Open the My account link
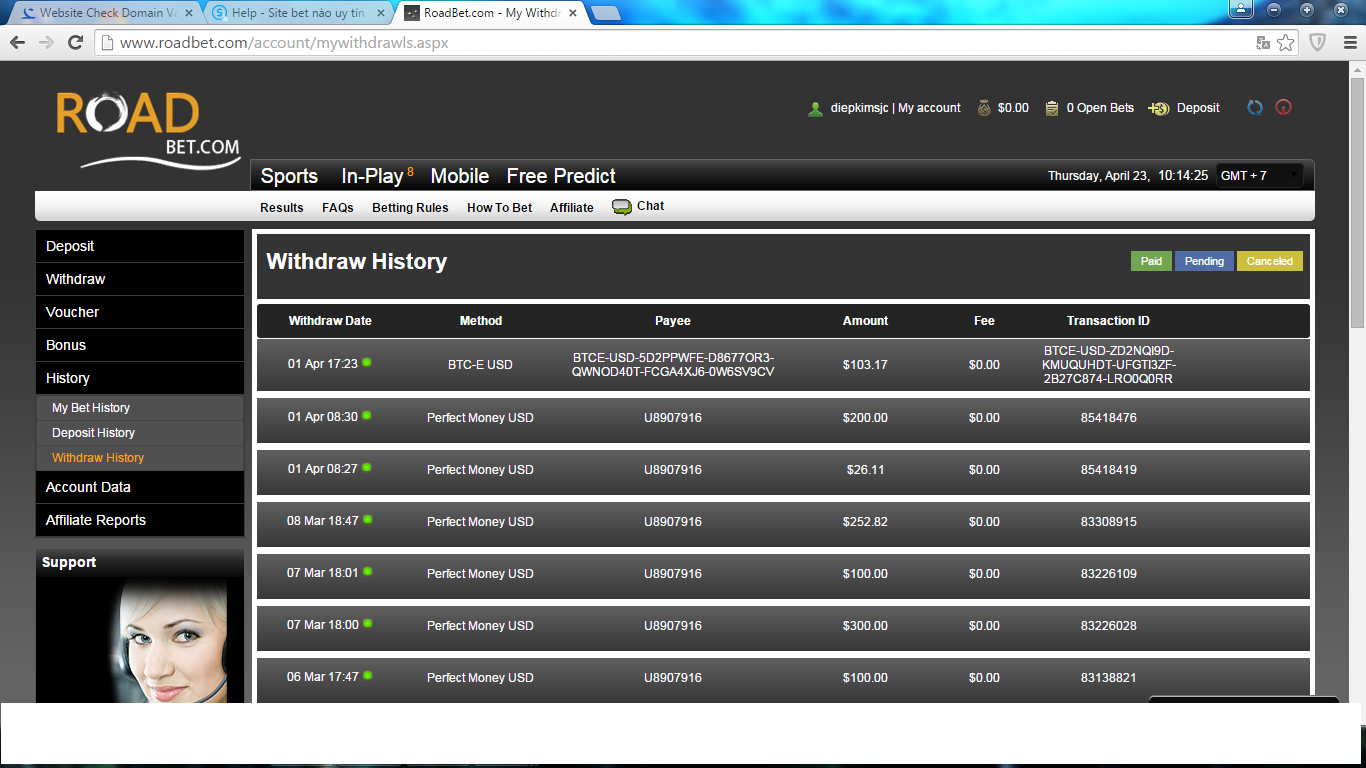 (929, 108)
